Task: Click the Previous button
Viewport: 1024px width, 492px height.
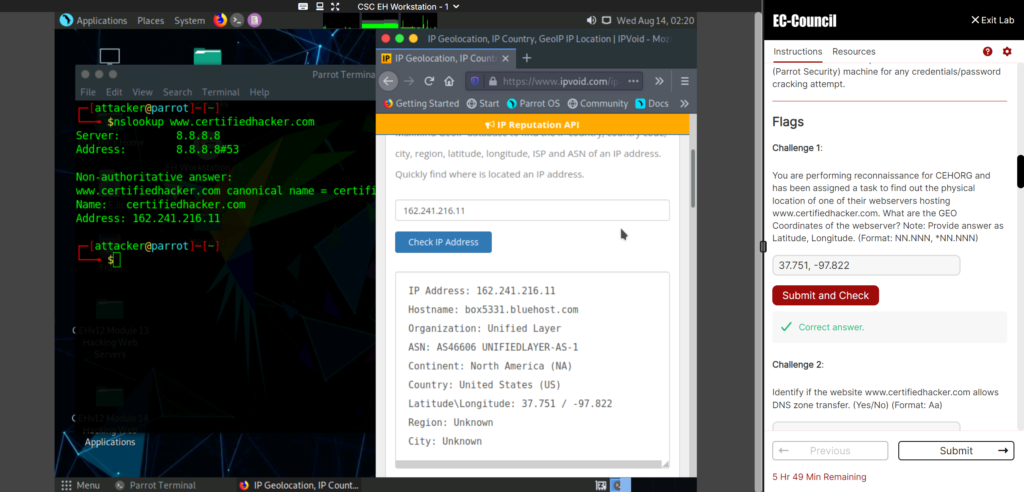Action: pyautogui.click(x=830, y=451)
